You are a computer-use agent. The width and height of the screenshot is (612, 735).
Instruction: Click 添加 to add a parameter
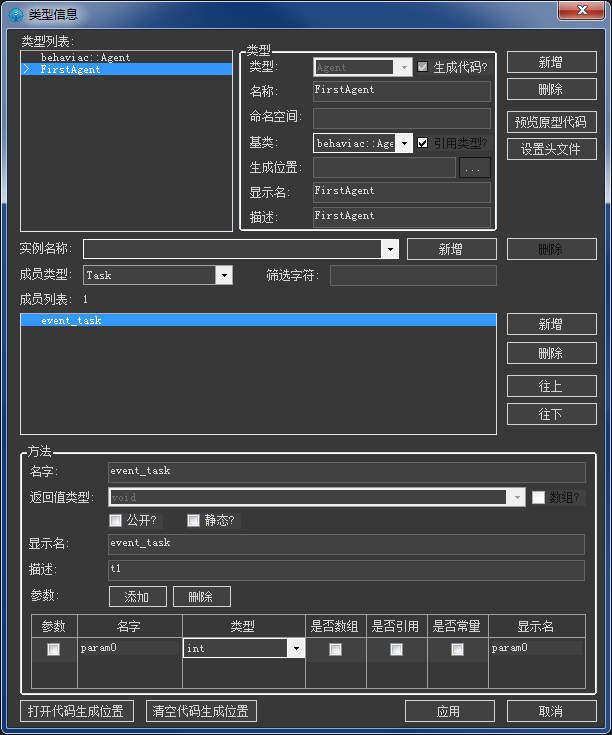(x=137, y=597)
